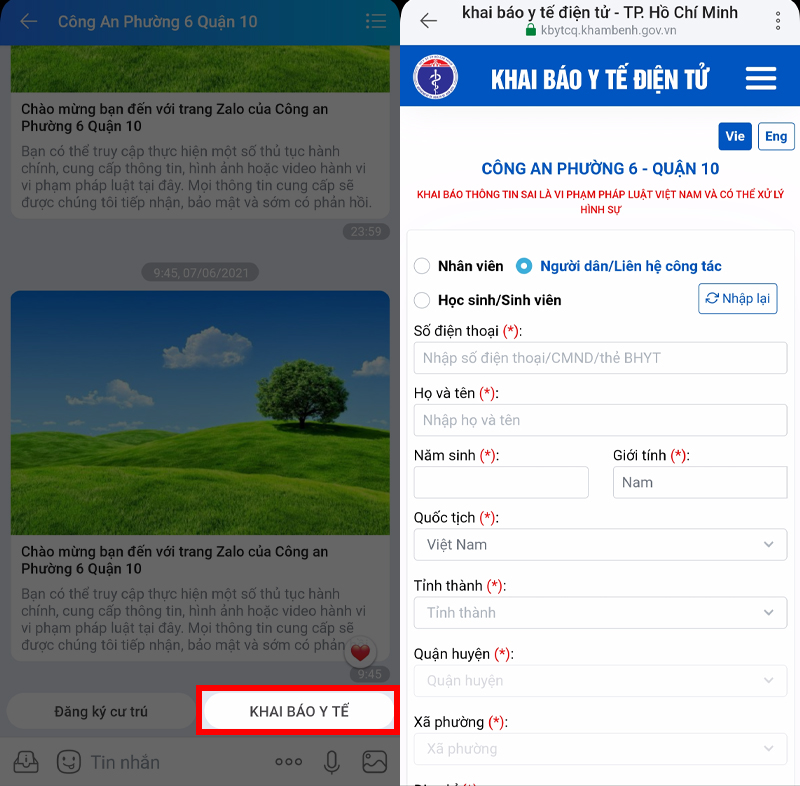
Task: Open the quick-reply inbox icon beside sticker
Action: [26, 762]
